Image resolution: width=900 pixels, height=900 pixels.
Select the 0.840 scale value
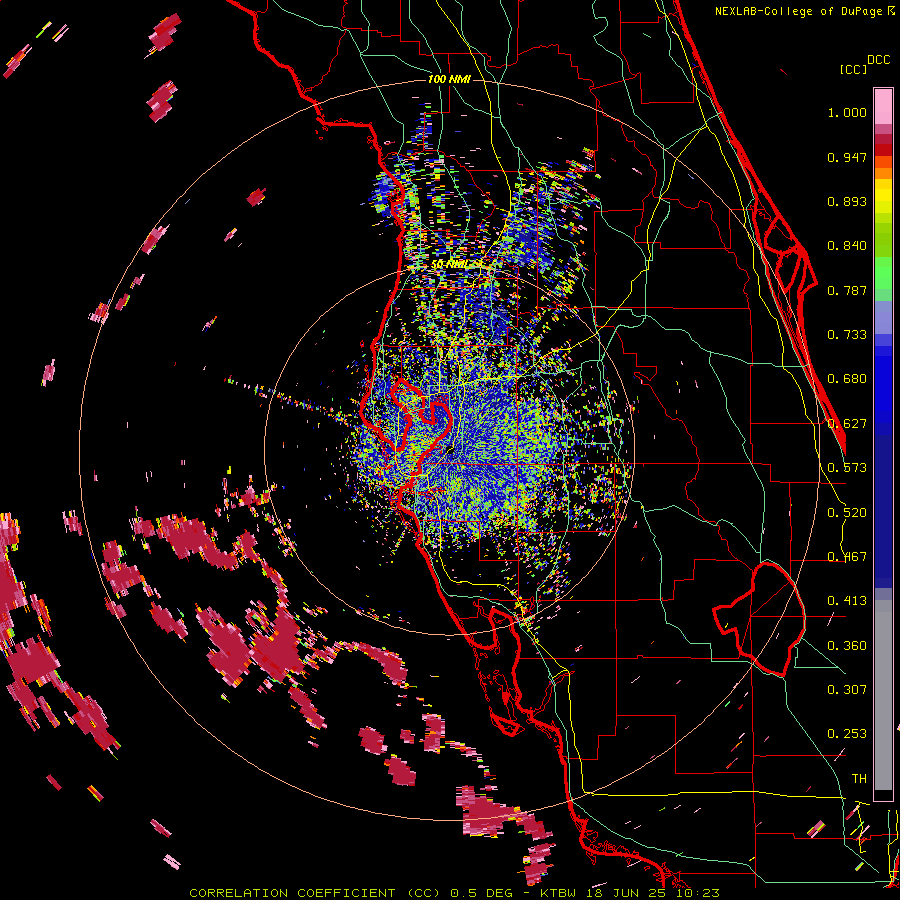pos(847,246)
